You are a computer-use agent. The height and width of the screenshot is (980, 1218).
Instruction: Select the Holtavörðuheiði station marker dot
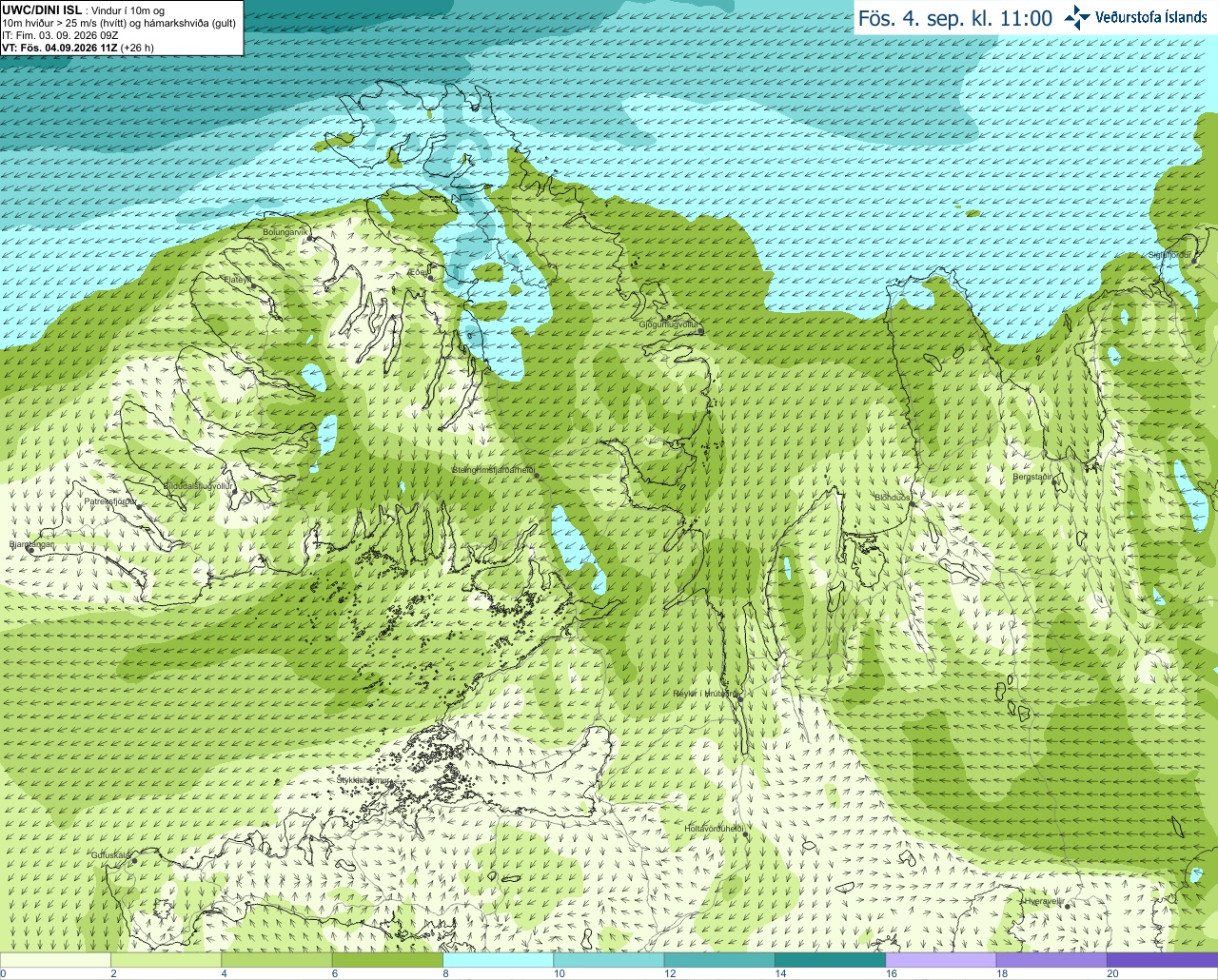click(745, 833)
